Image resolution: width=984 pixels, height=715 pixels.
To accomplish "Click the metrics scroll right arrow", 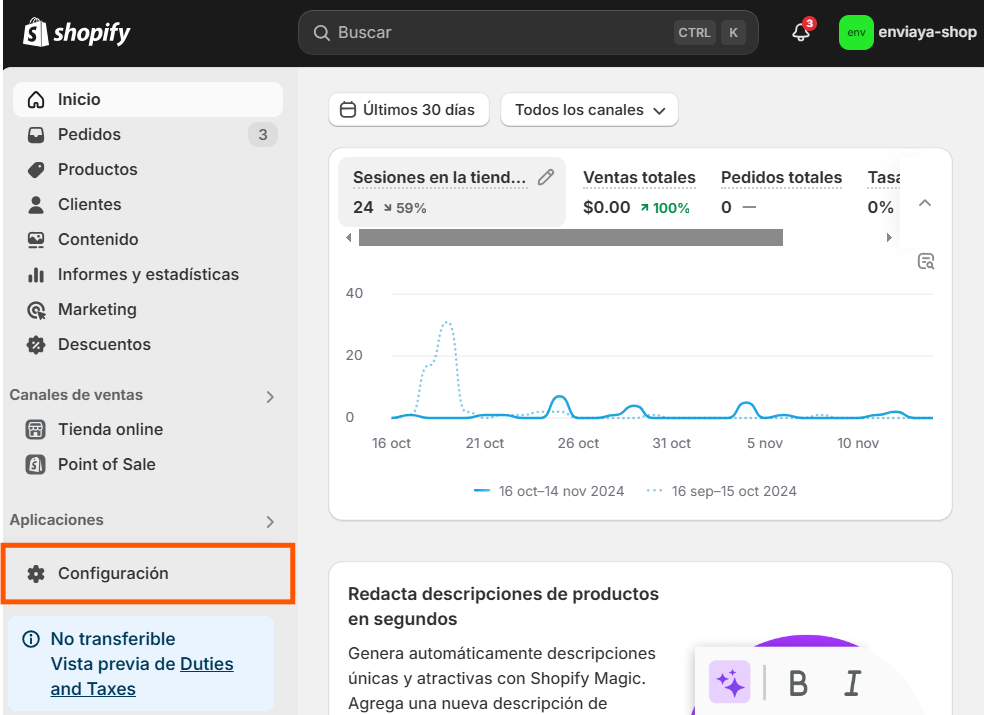I will coord(889,237).
